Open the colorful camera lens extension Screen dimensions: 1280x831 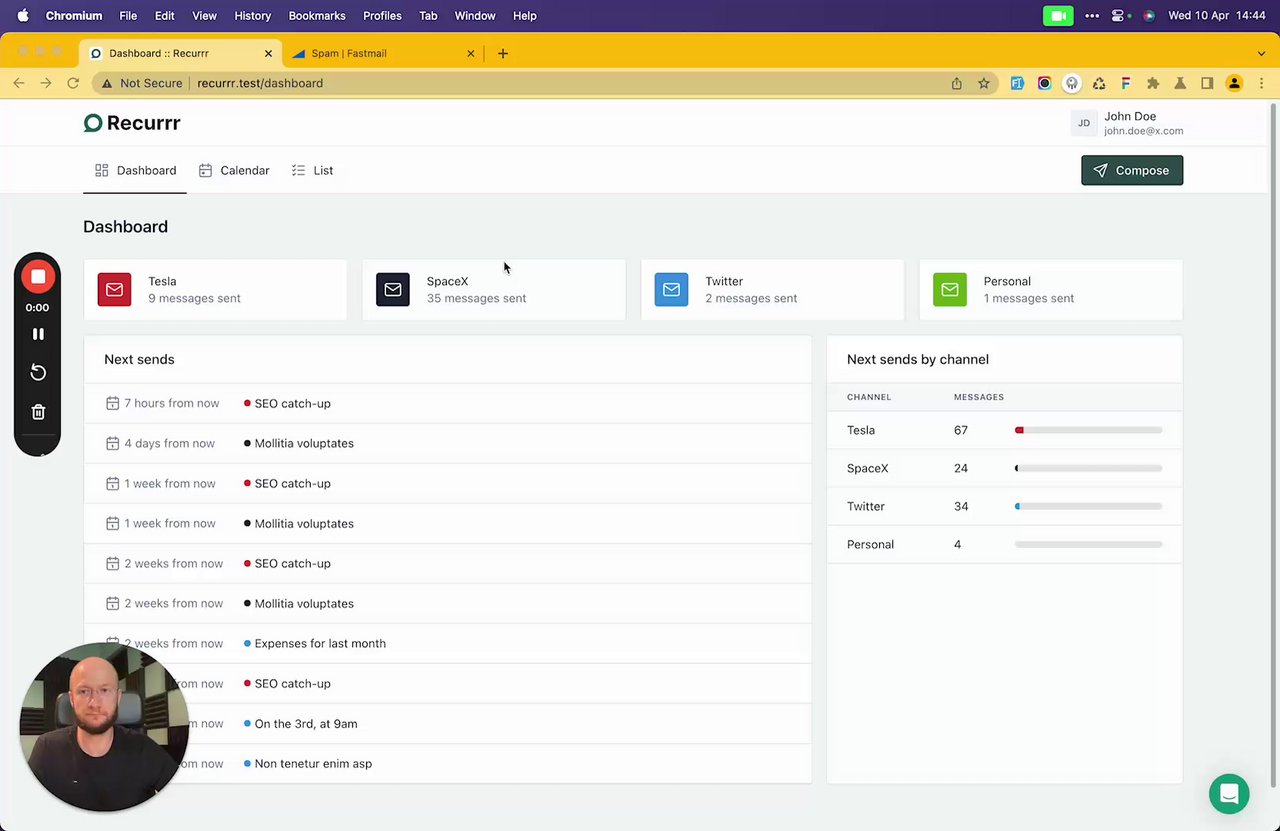1044,83
